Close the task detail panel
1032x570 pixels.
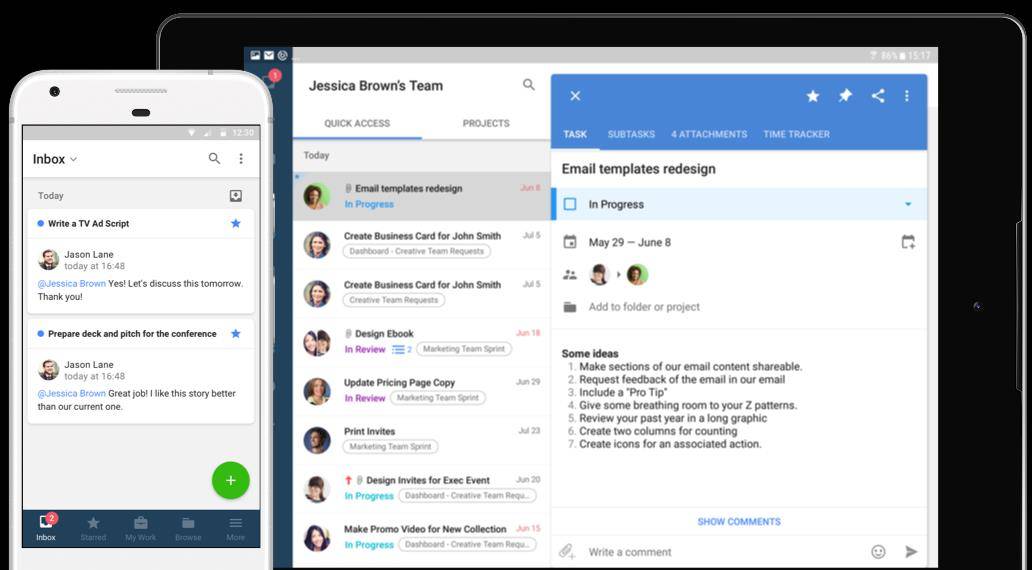pos(575,96)
